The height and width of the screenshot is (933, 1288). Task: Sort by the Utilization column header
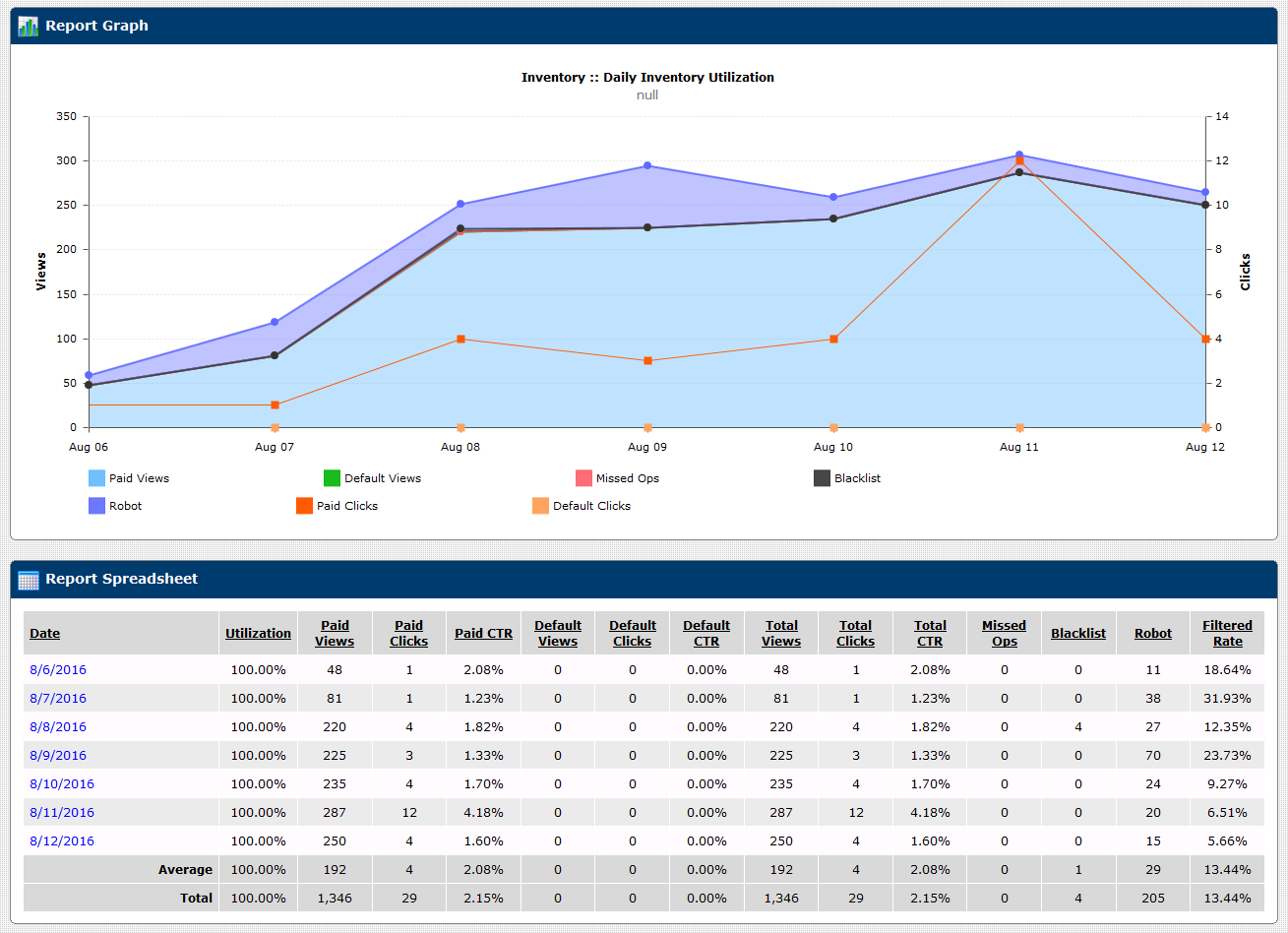point(258,634)
